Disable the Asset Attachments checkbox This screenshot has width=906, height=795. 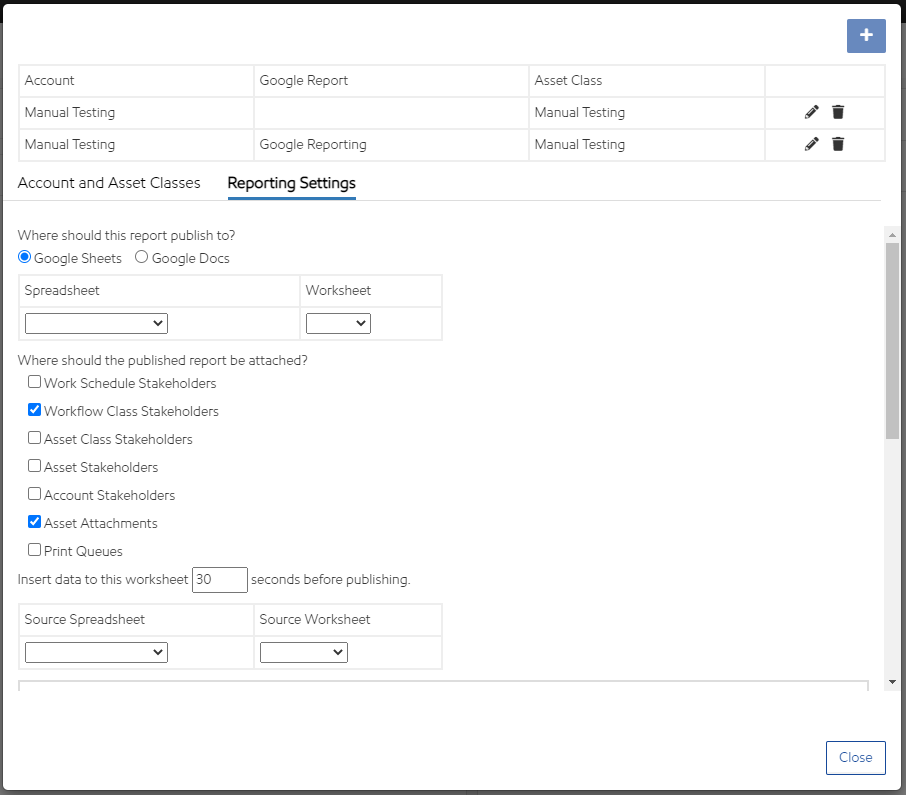point(35,523)
